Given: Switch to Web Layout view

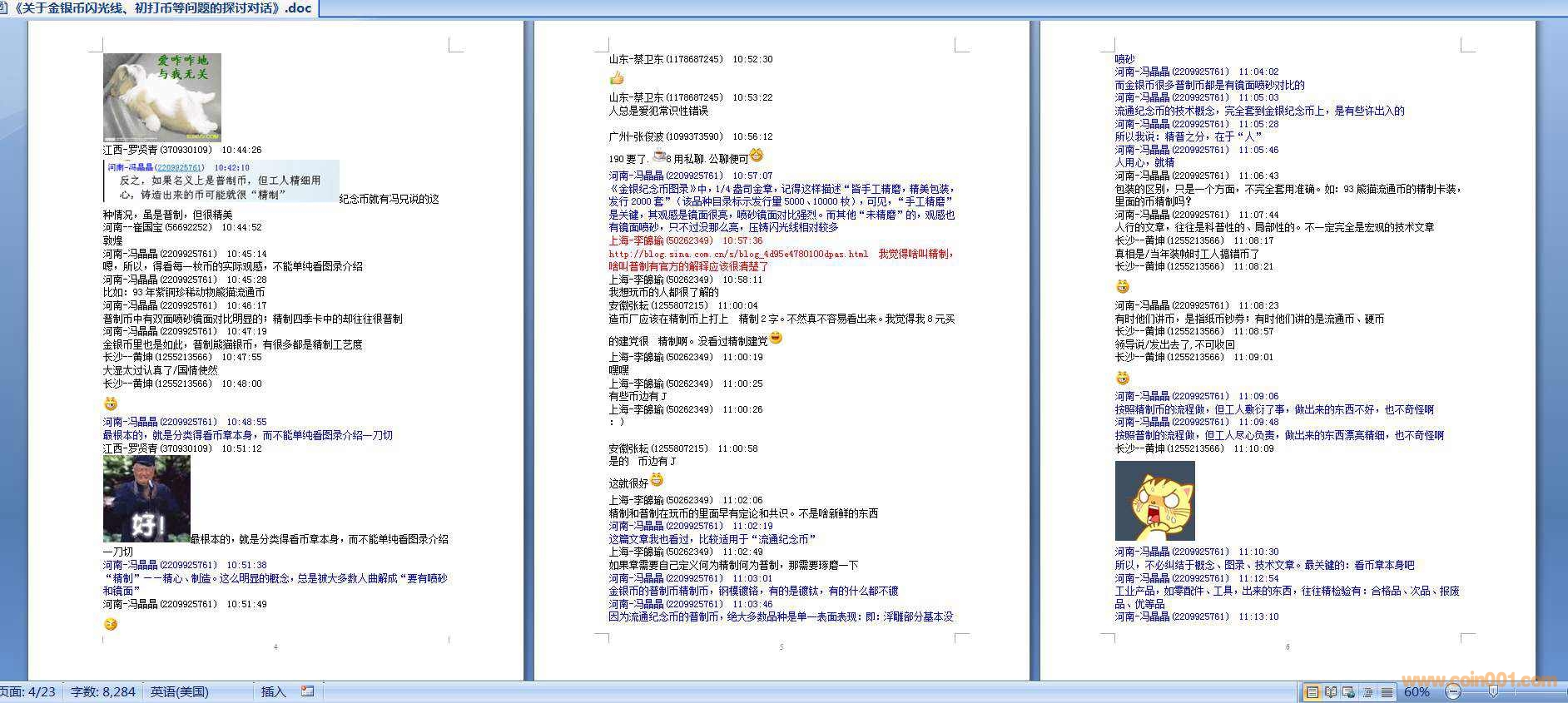Looking at the screenshot, I should pyautogui.click(x=1348, y=692).
